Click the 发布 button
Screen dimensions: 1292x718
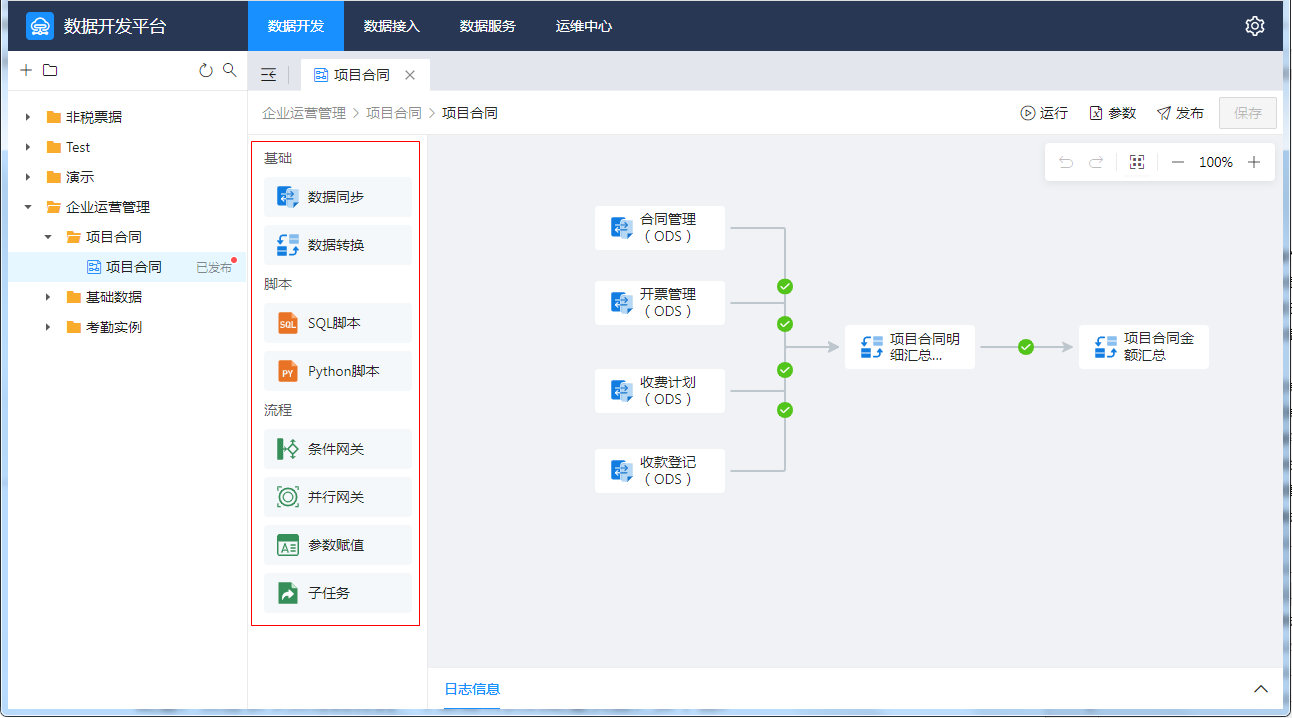pyautogui.click(x=1180, y=113)
